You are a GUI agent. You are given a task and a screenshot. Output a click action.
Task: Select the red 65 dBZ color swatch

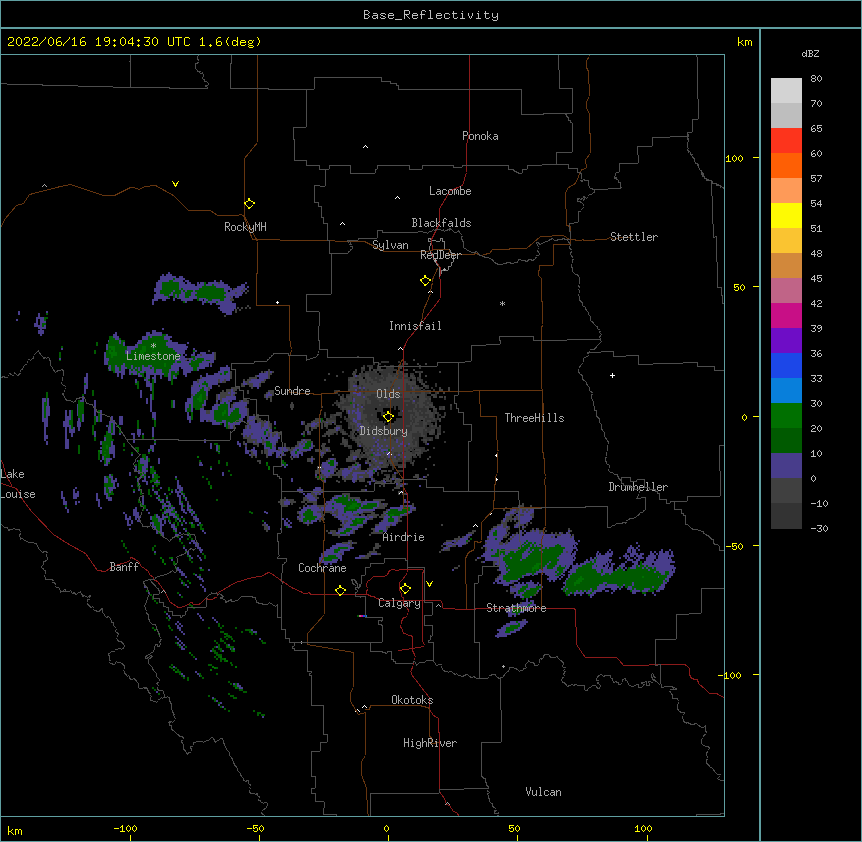[786, 140]
